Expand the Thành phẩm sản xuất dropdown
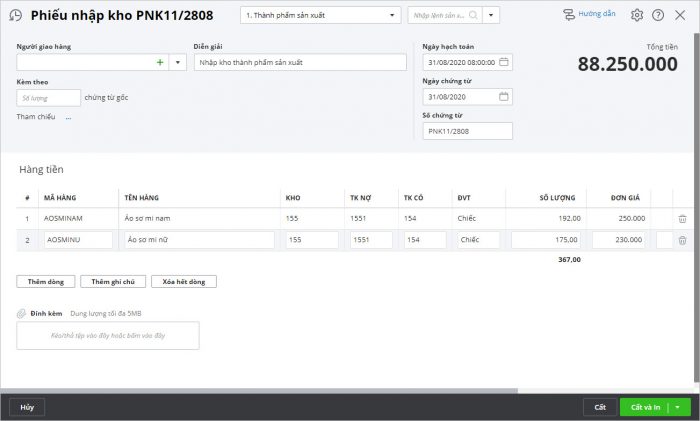Viewport: 700px width, 421px height. 391,16
